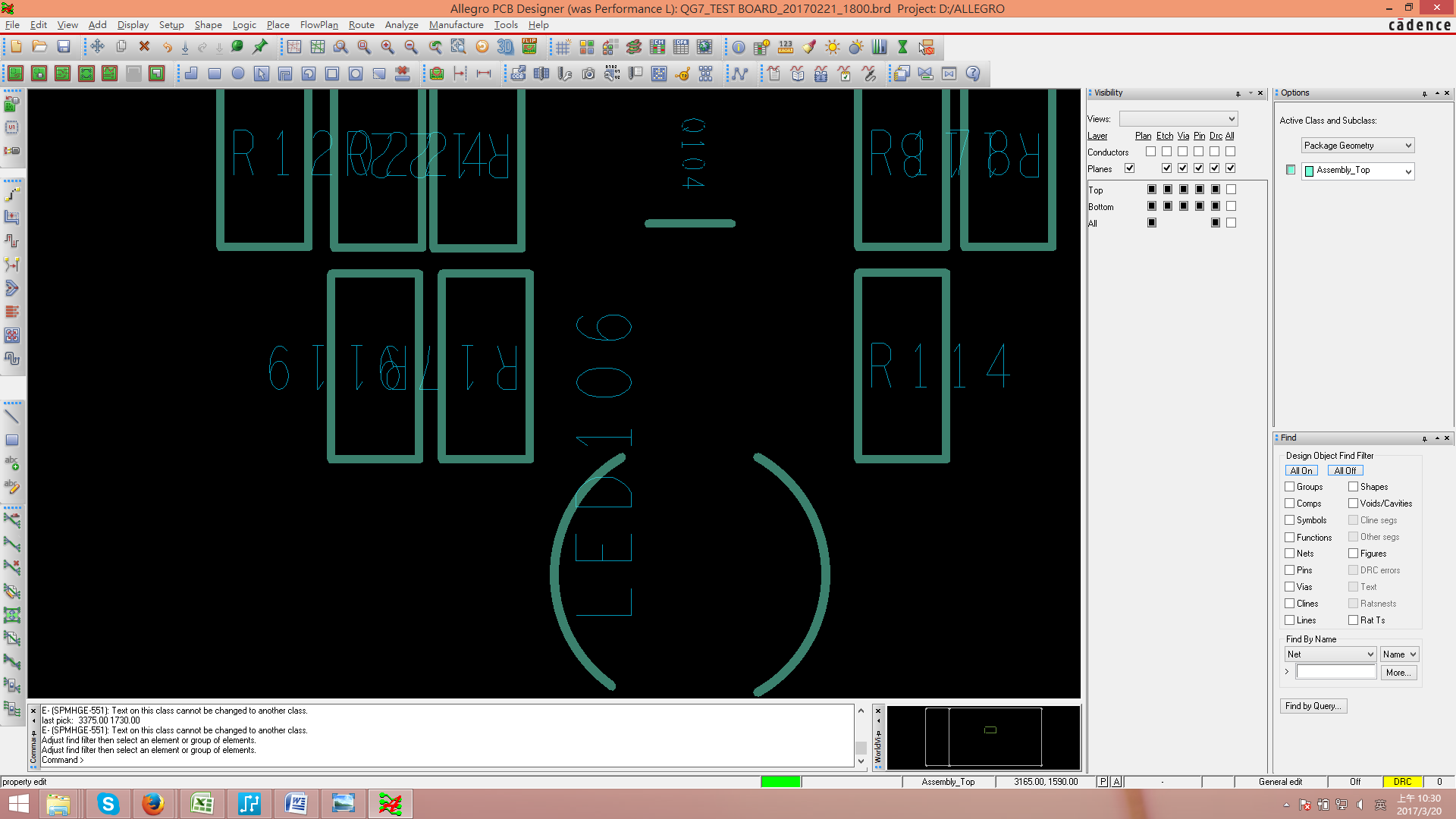Select the Zoom In magnifier icon
Image resolution: width=1456 pixels, height=819 pixels.
pyautogui.click(x=388, y=47)
